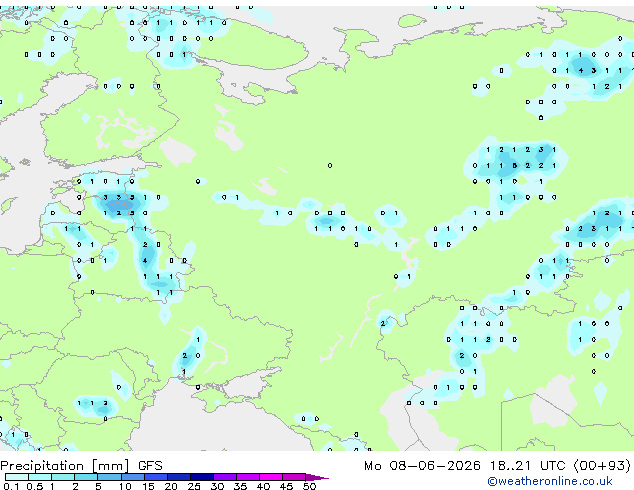Pick the legend swatch between 15 and 20
Image resolution: width=634 pixels, height=490 pixels.
pyautogui.click(x=156, y=477)
